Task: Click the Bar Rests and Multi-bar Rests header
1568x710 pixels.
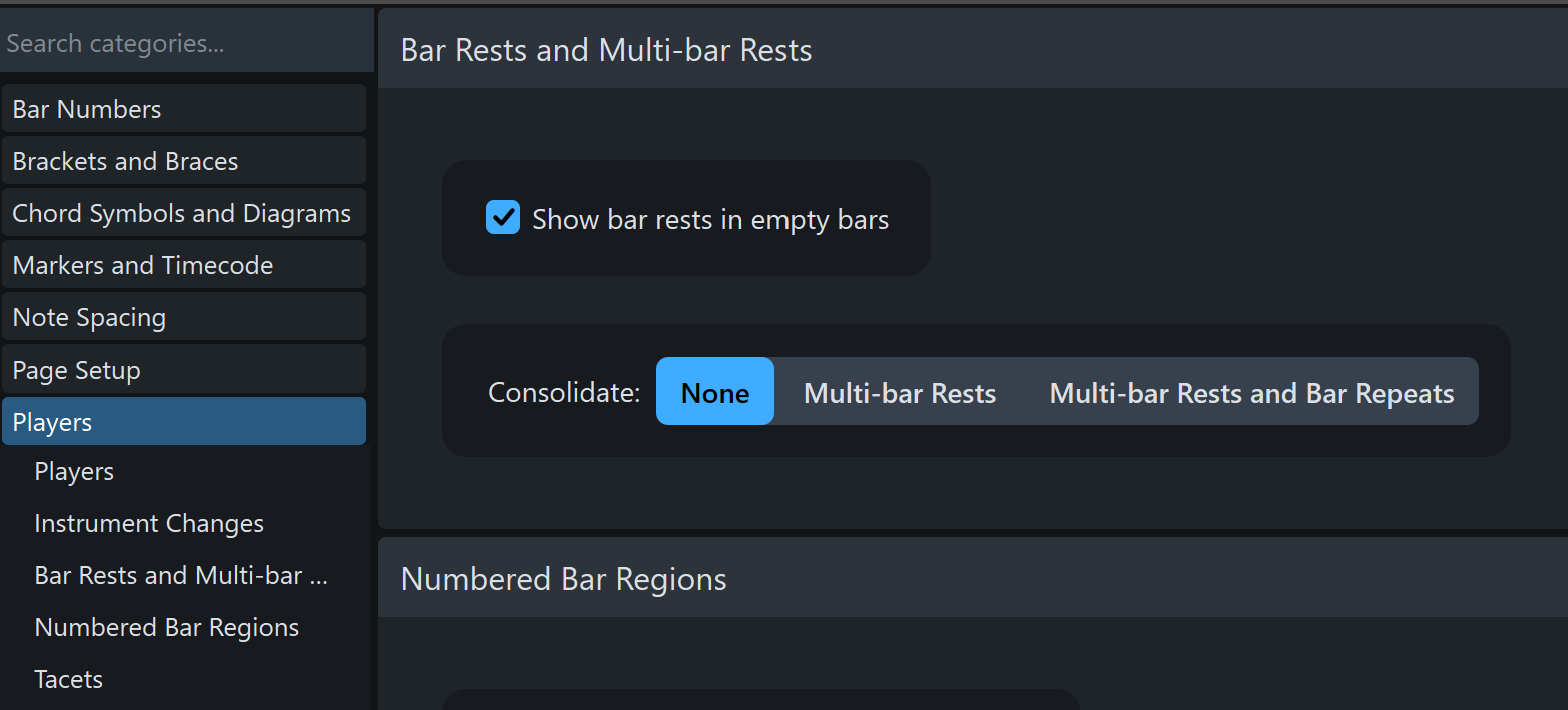Action: (606, 50)
